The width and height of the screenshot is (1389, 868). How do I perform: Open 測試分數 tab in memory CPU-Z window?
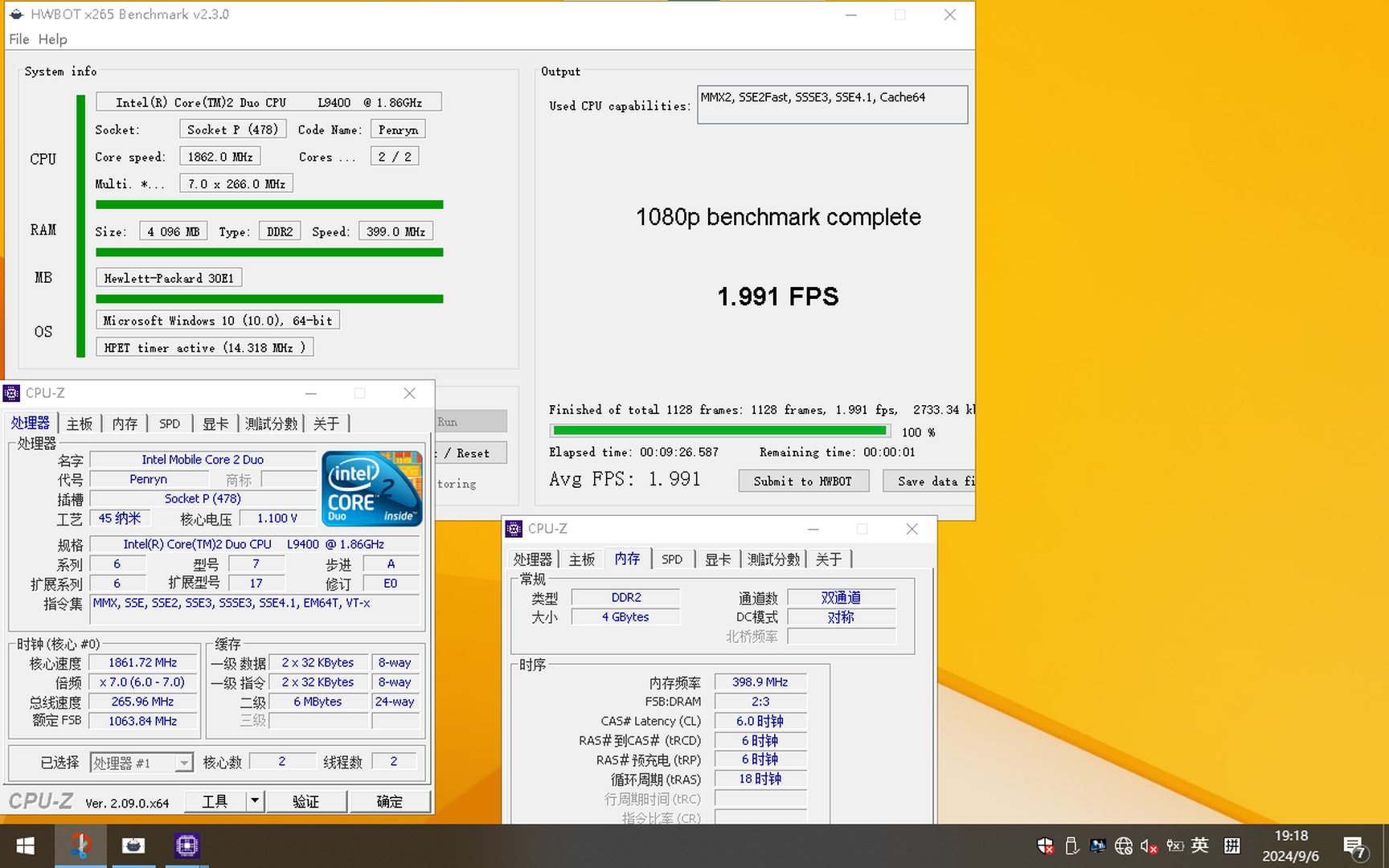pyautogui.click(x=773, y=559)
